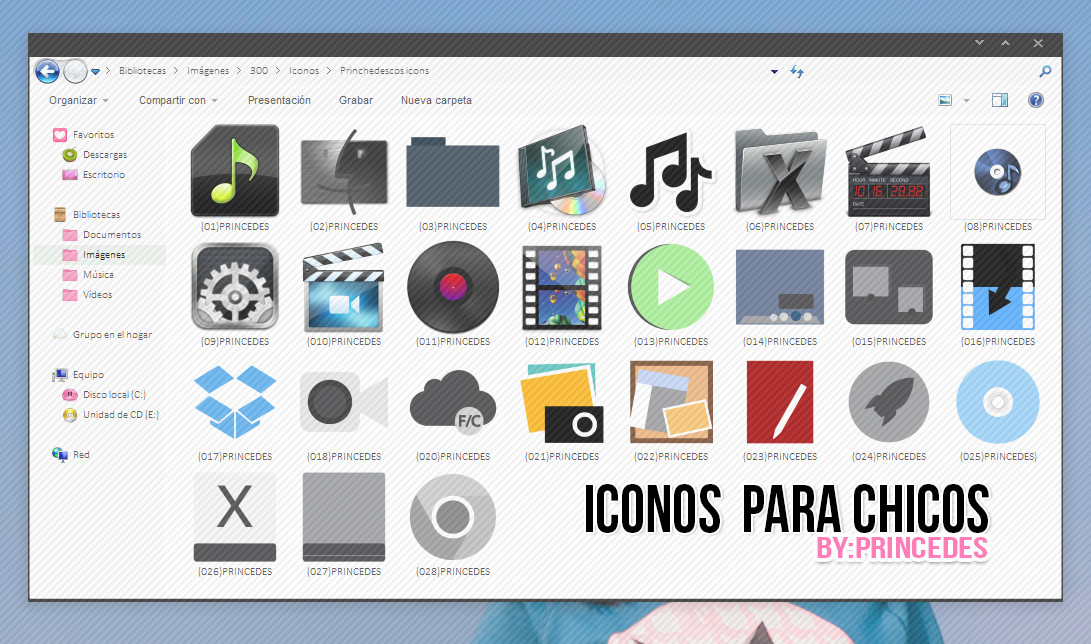Open Descargas in the sidebar
This screenshot has height=644, width=1091.
105,155
